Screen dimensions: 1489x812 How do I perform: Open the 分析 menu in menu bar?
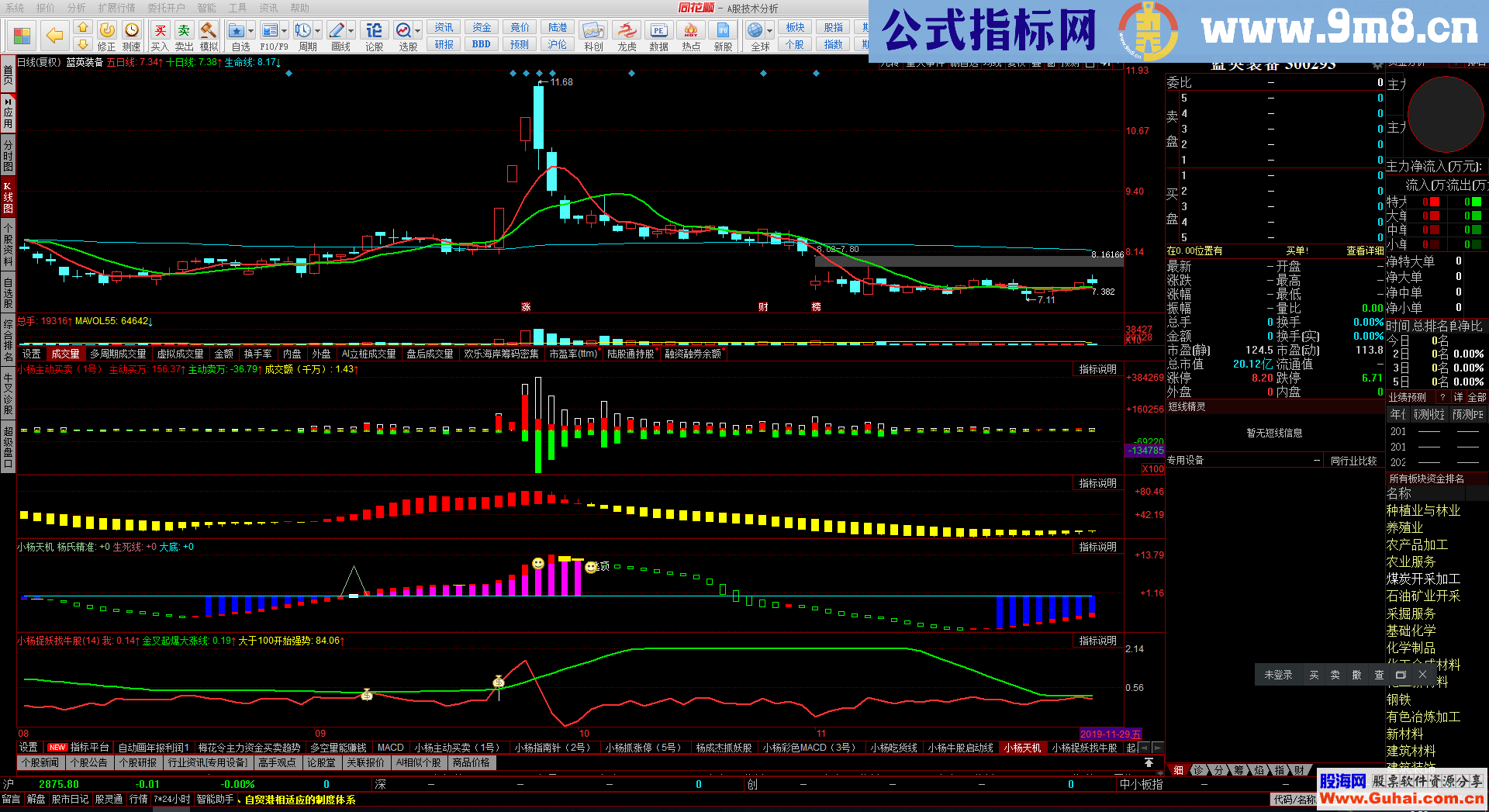pos(76,8)
